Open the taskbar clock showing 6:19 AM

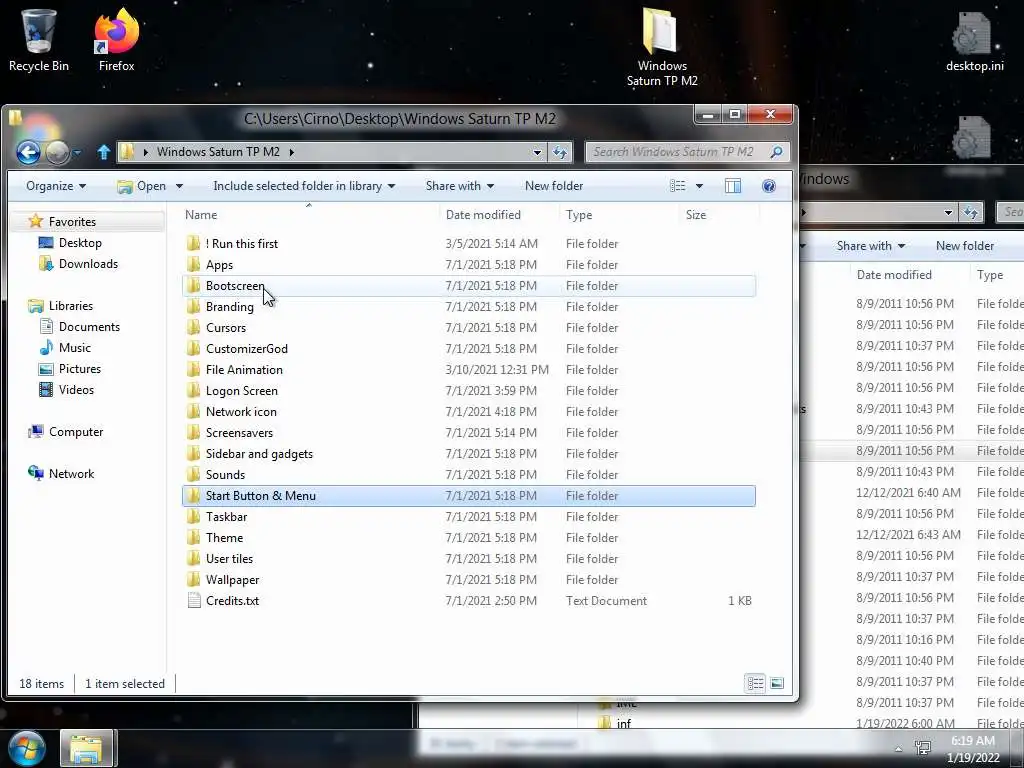click(x=973, y=749)
